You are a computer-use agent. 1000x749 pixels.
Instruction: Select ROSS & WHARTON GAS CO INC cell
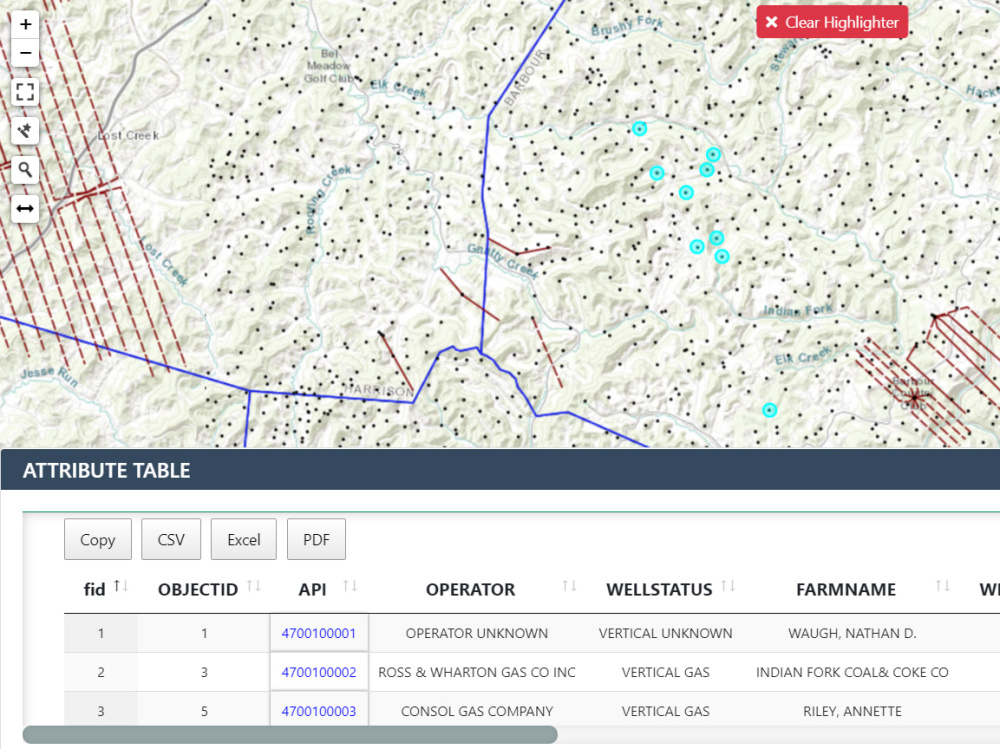(477, 672)
